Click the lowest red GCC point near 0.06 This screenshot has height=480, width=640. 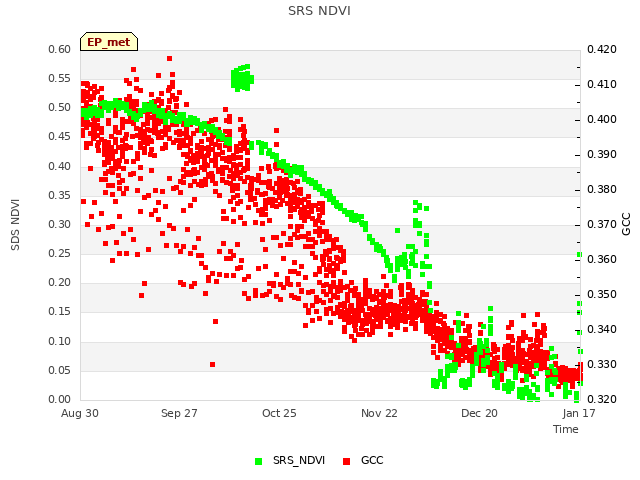tap(212, 364)
